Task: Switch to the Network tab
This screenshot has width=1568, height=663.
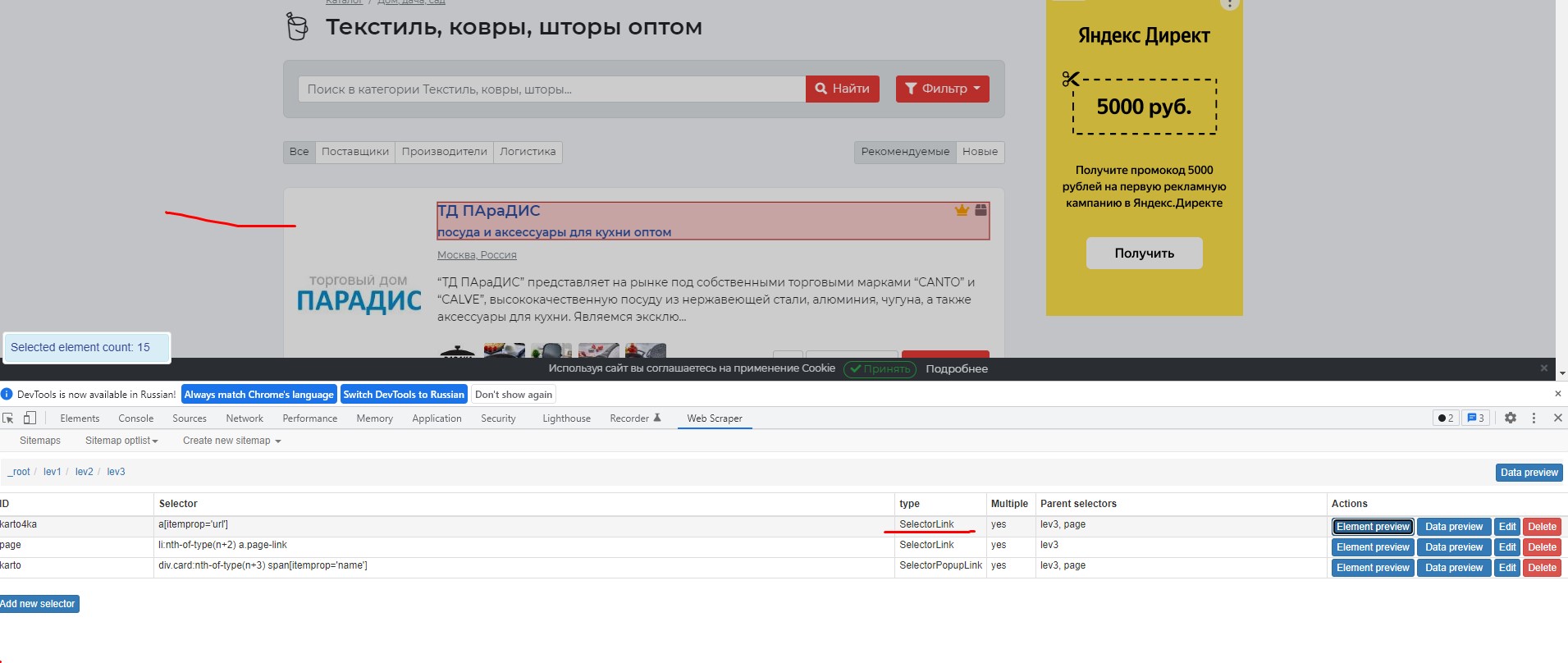Action: tap(245, 418)
